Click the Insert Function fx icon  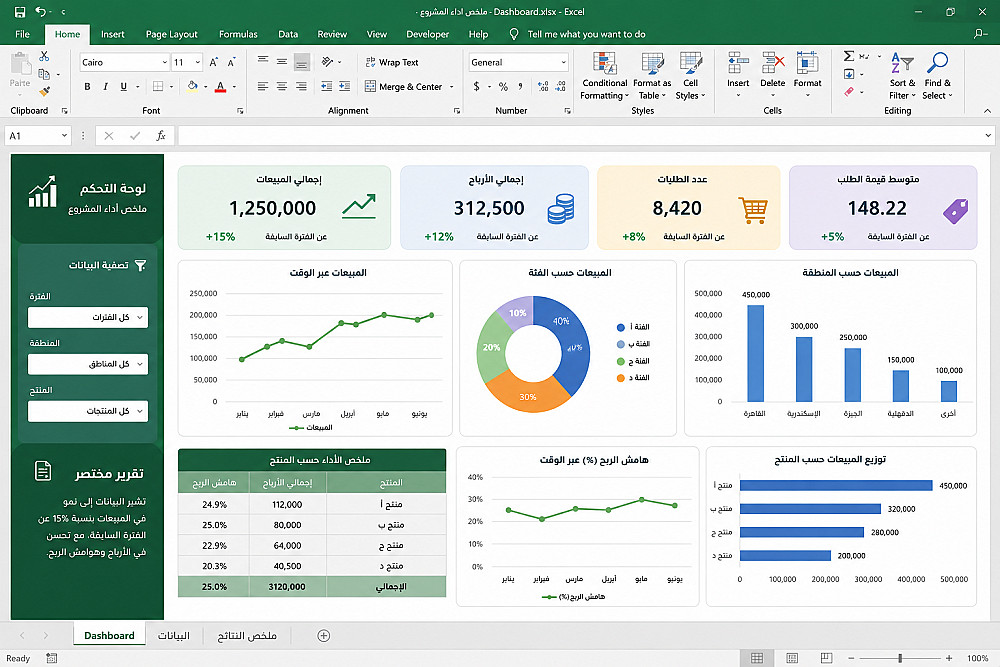point(161,135)
